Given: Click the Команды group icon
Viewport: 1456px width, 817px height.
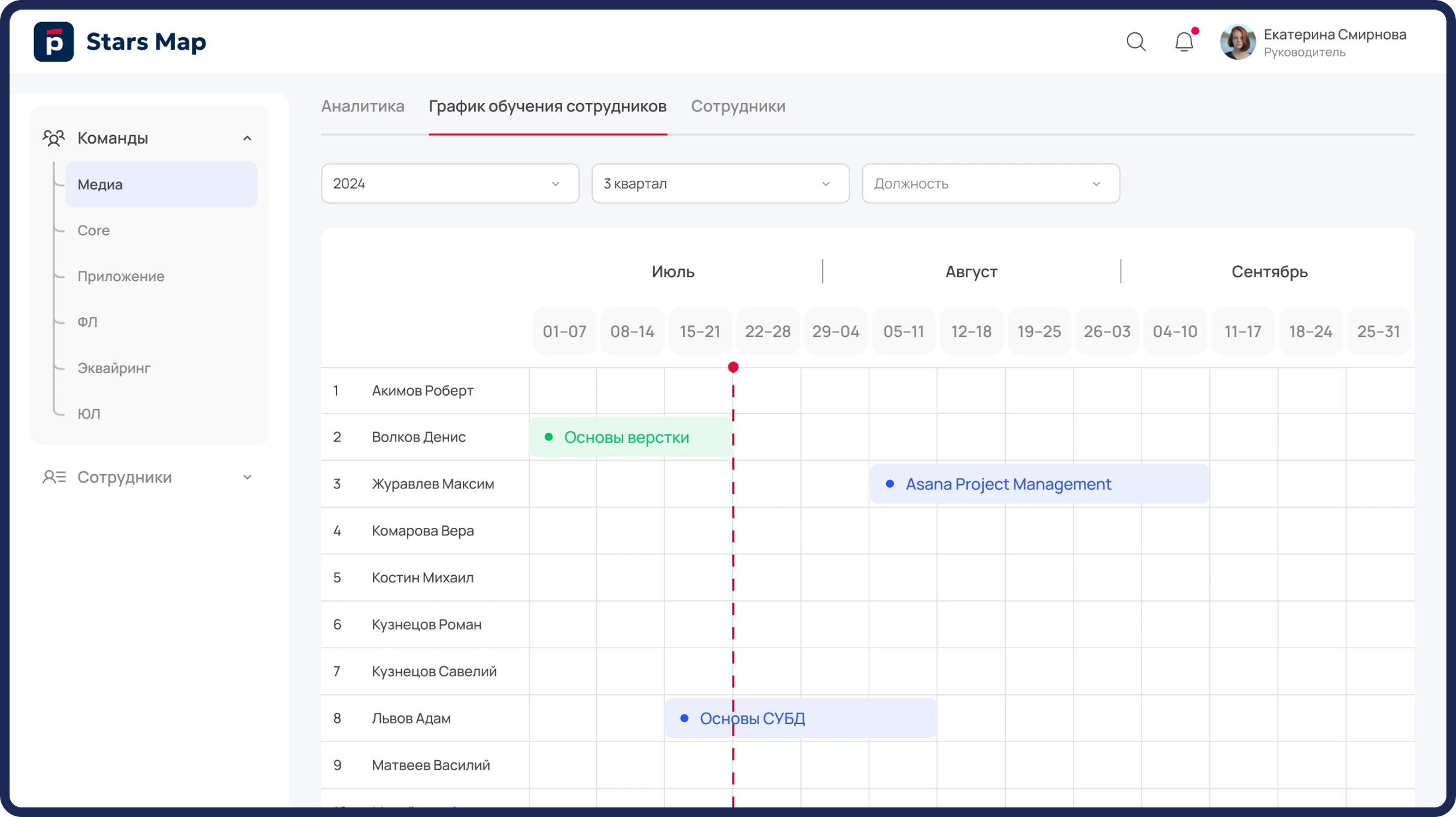Looking at the screenshot, I should click(54, 138).
